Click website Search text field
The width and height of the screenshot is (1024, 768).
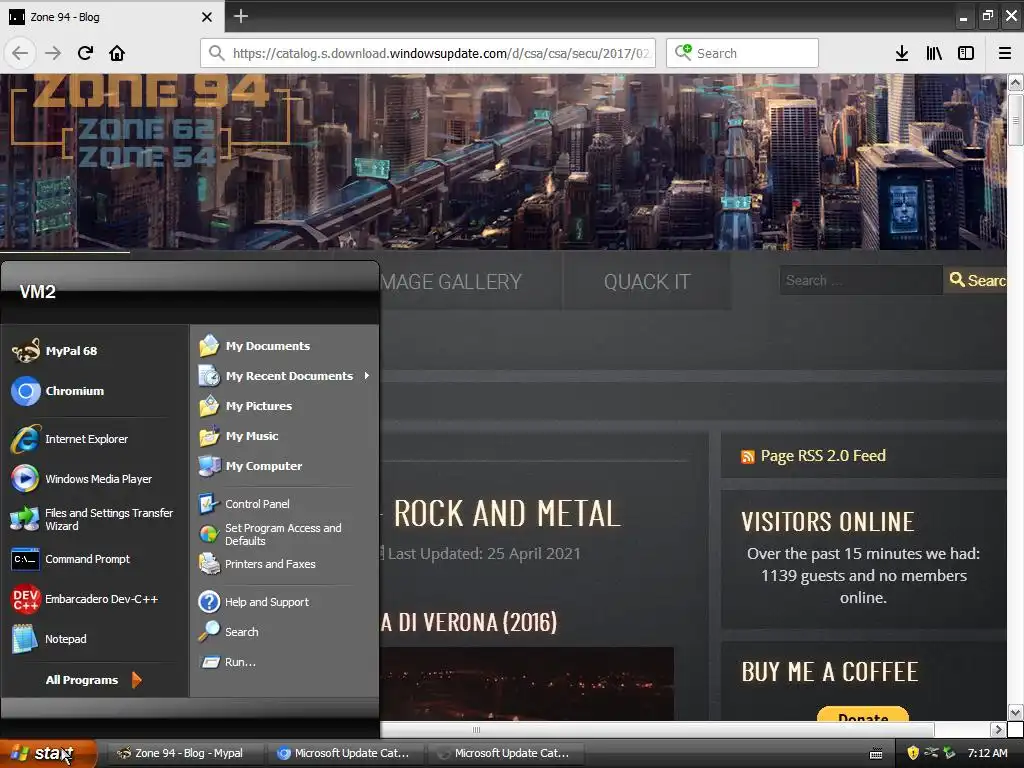[861, 280]
